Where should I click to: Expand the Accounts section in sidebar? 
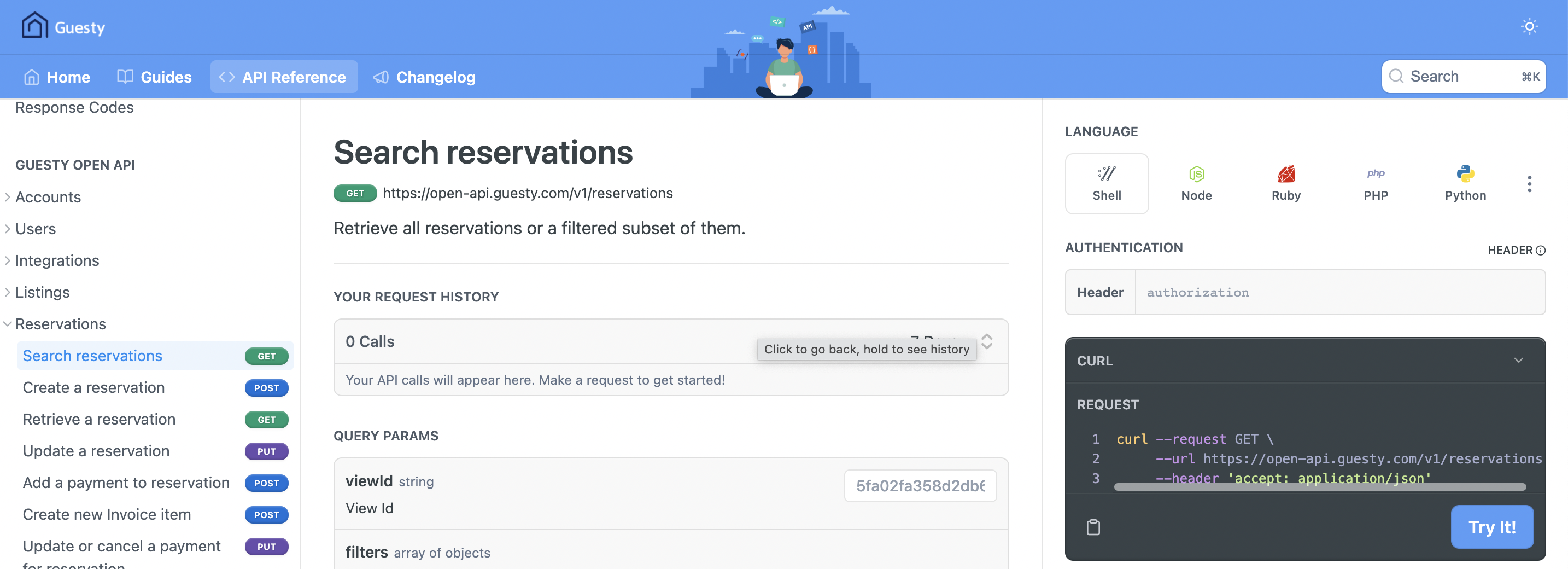pyautogui.click(x=8, y=197)
